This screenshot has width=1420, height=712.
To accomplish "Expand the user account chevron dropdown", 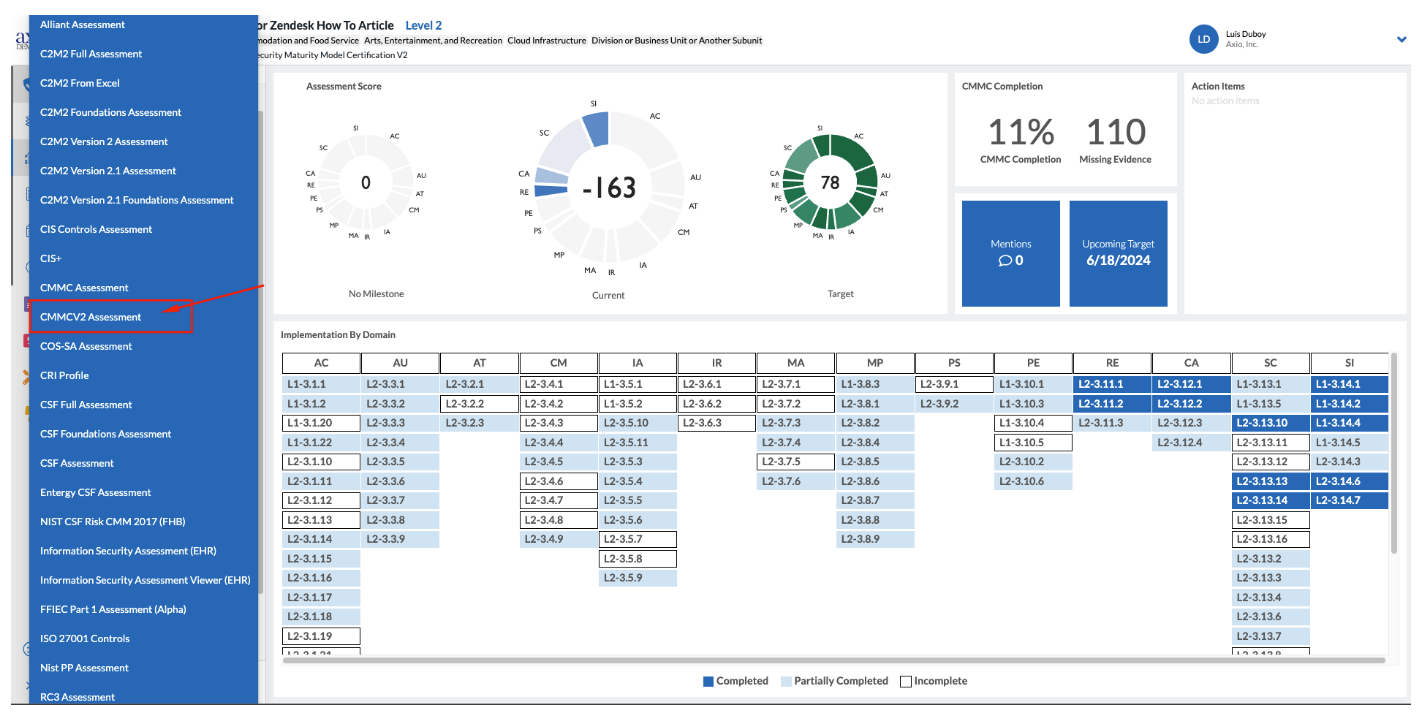I will (1401, 39).
